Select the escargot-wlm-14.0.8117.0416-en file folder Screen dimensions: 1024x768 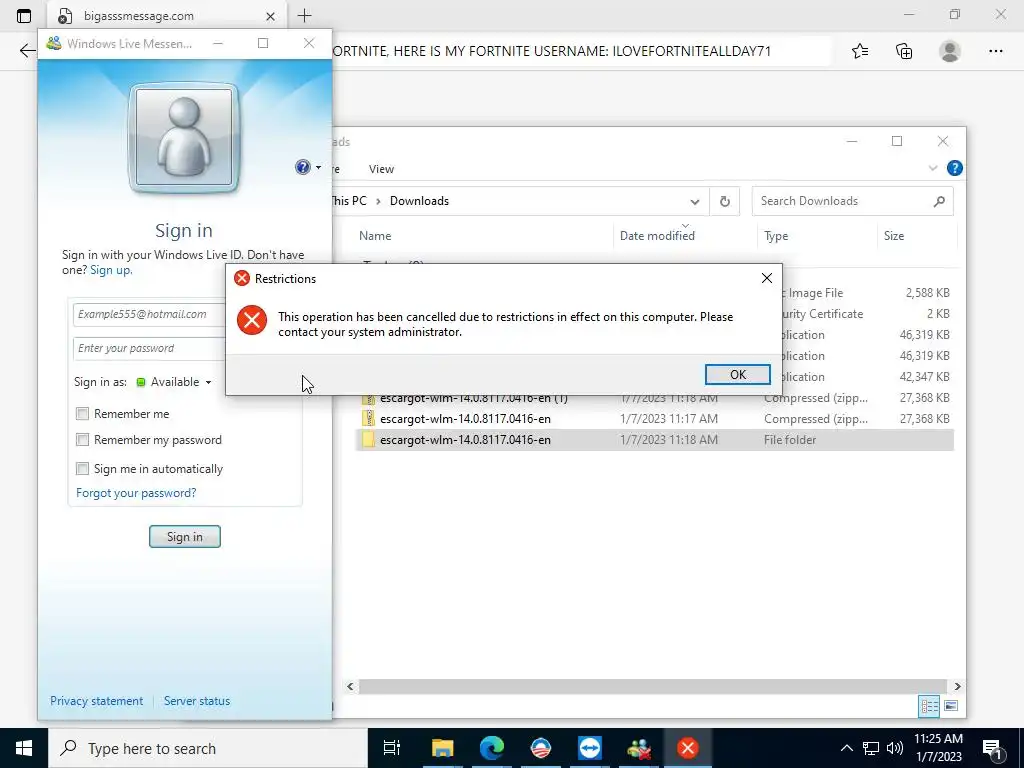coord(655,440)
